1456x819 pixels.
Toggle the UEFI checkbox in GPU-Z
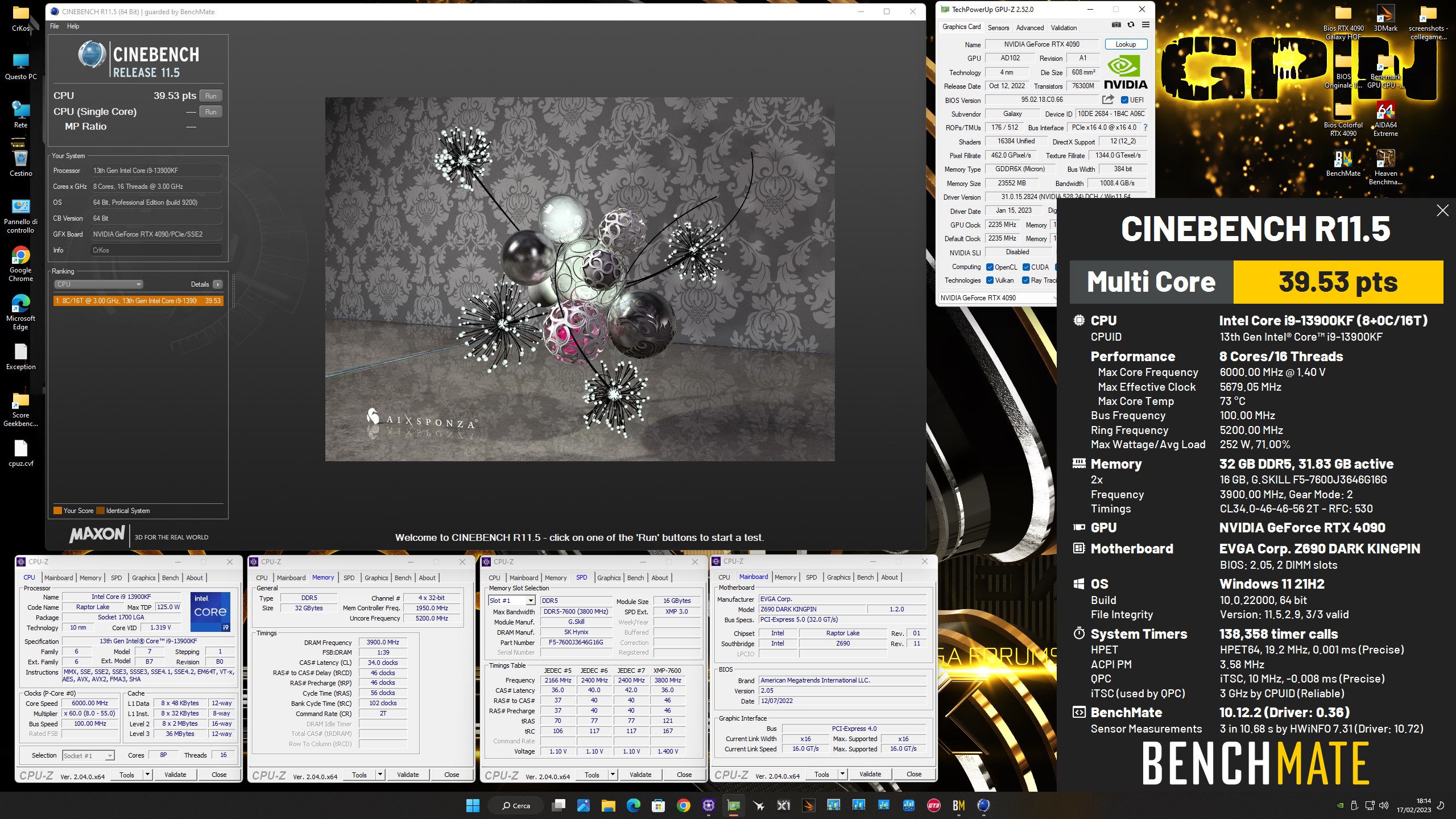(x=1124, y=100)
